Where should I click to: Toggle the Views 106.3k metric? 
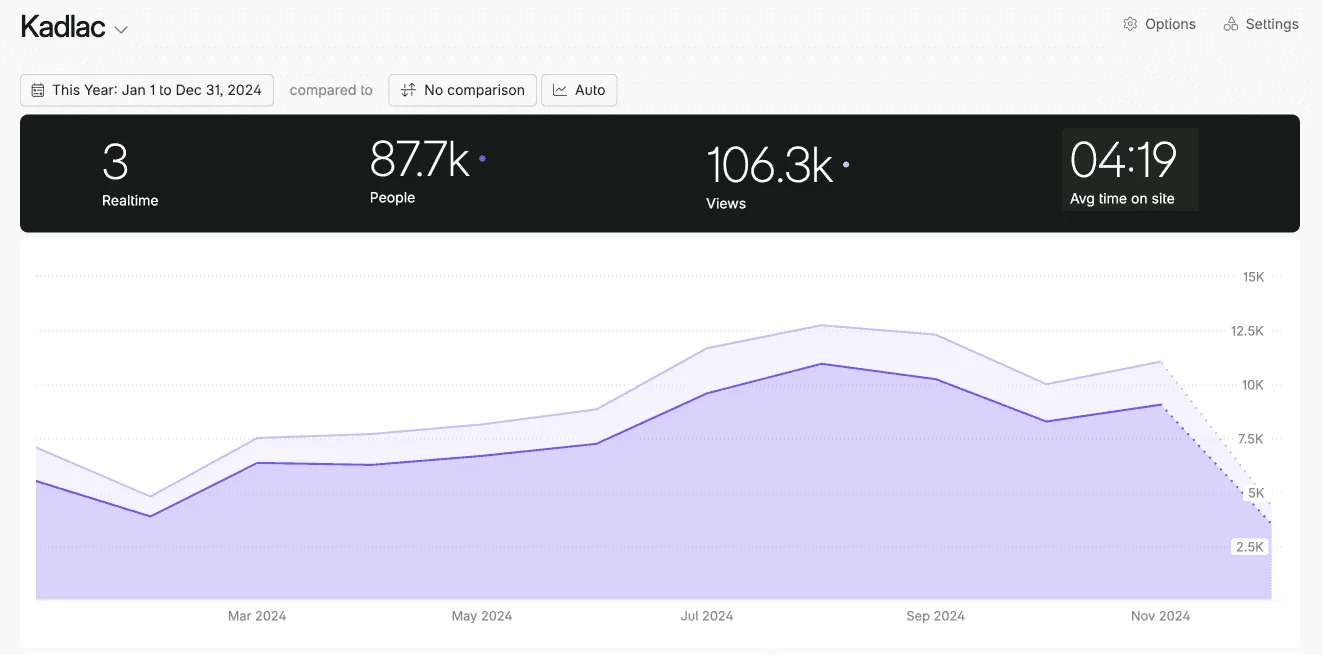pos(770,176)
